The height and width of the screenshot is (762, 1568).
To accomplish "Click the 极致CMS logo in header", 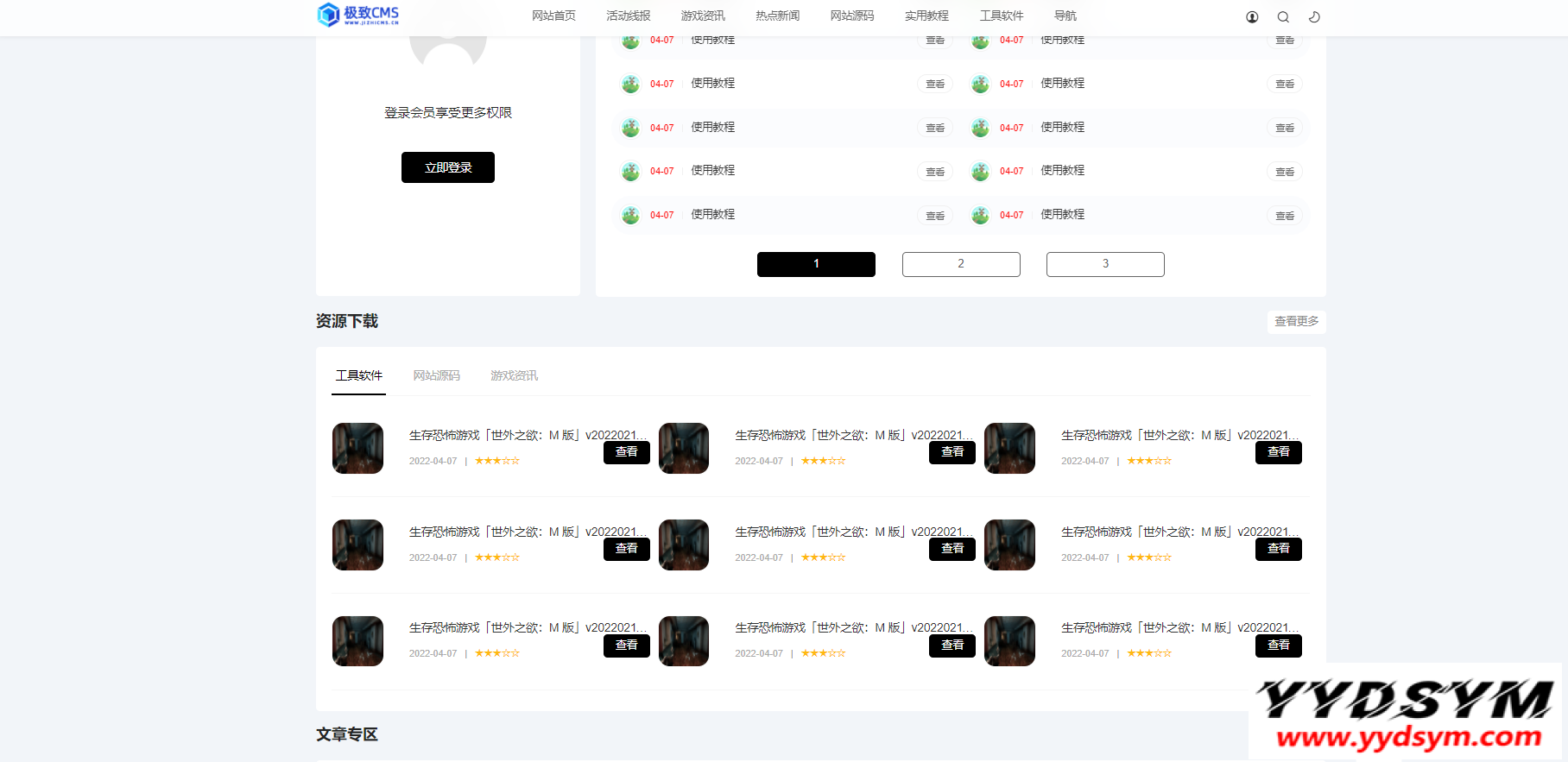I will coord(358,15).
